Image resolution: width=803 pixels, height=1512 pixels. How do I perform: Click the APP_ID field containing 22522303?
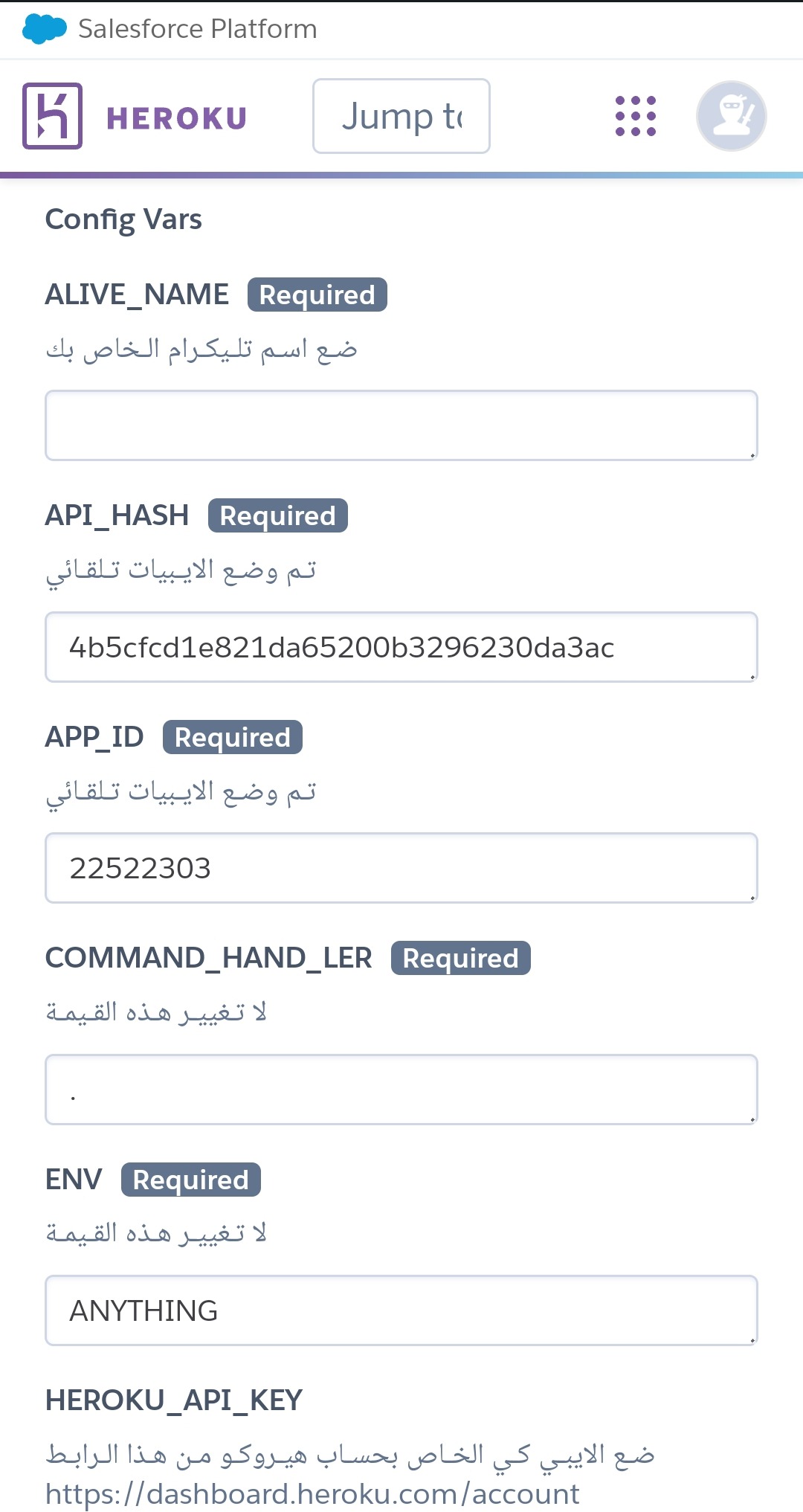click(401, 868)
